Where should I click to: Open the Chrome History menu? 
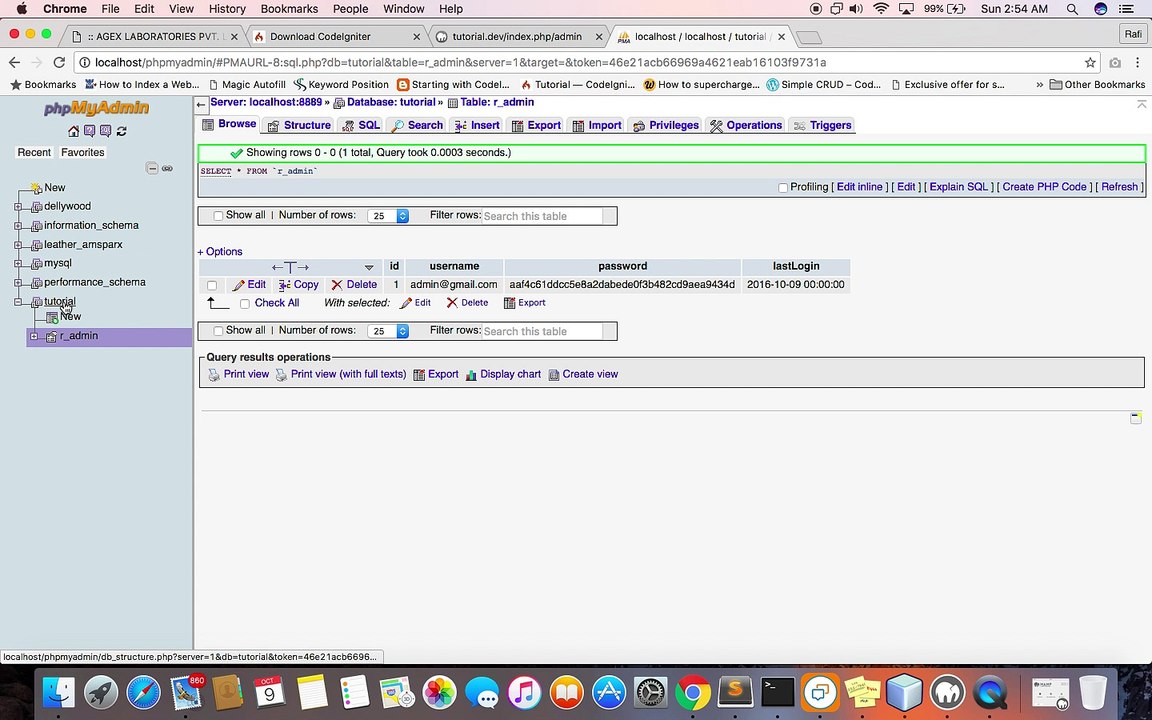tap(227, 9)
